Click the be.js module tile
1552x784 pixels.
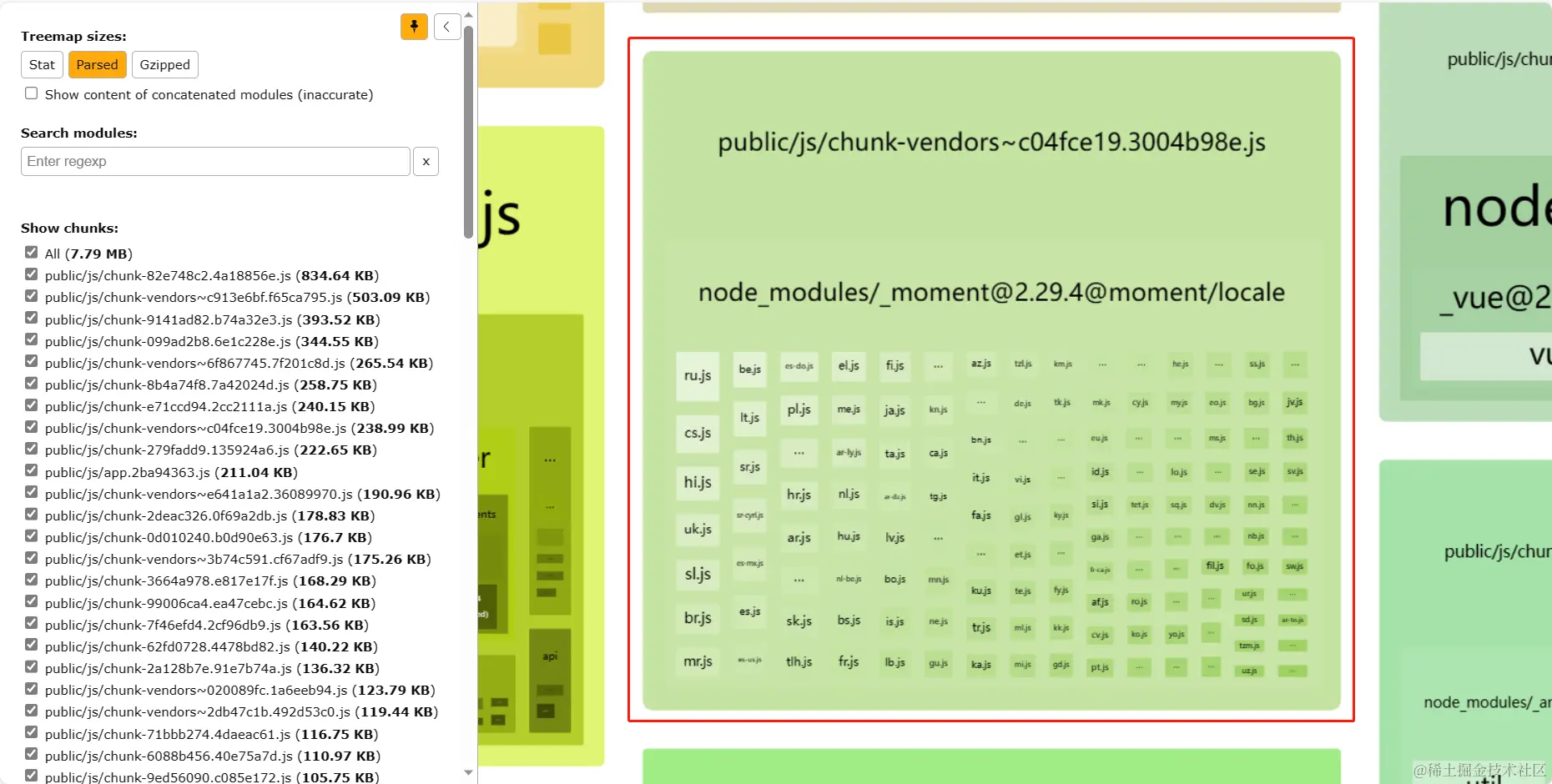point(750,369)
